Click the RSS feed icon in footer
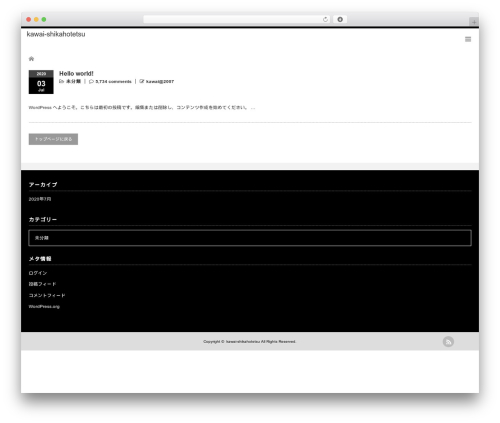Image resolution: width=500 pixels, height=423 pixels. pyautogui.click(x=448, y=342)
